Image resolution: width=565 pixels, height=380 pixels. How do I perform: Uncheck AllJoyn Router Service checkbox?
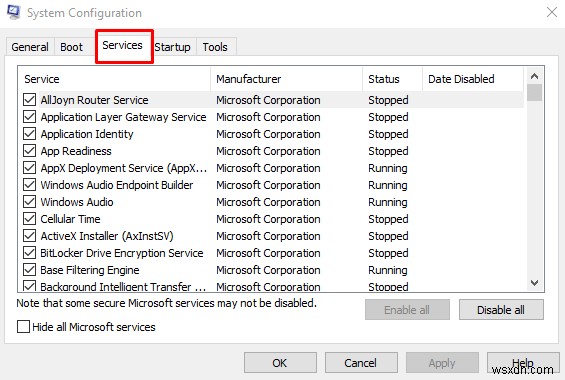click(29, 100)
